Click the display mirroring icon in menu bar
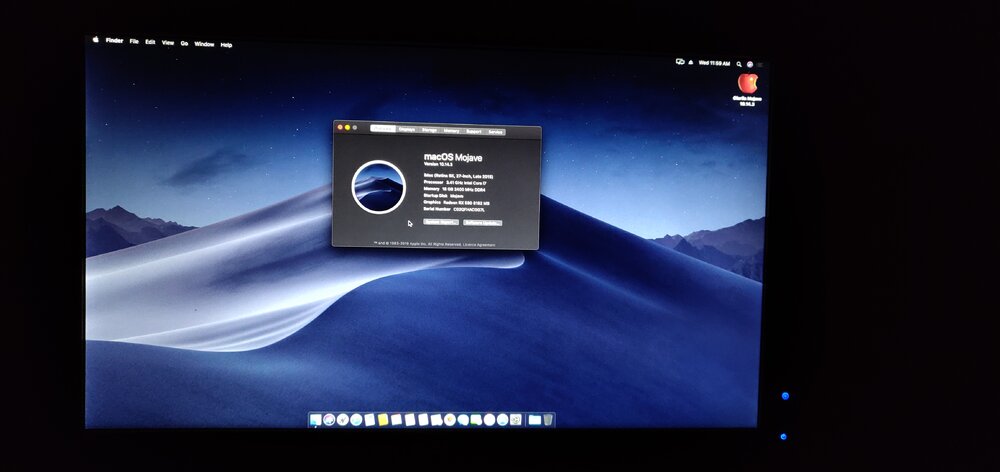 coord(681,62)
